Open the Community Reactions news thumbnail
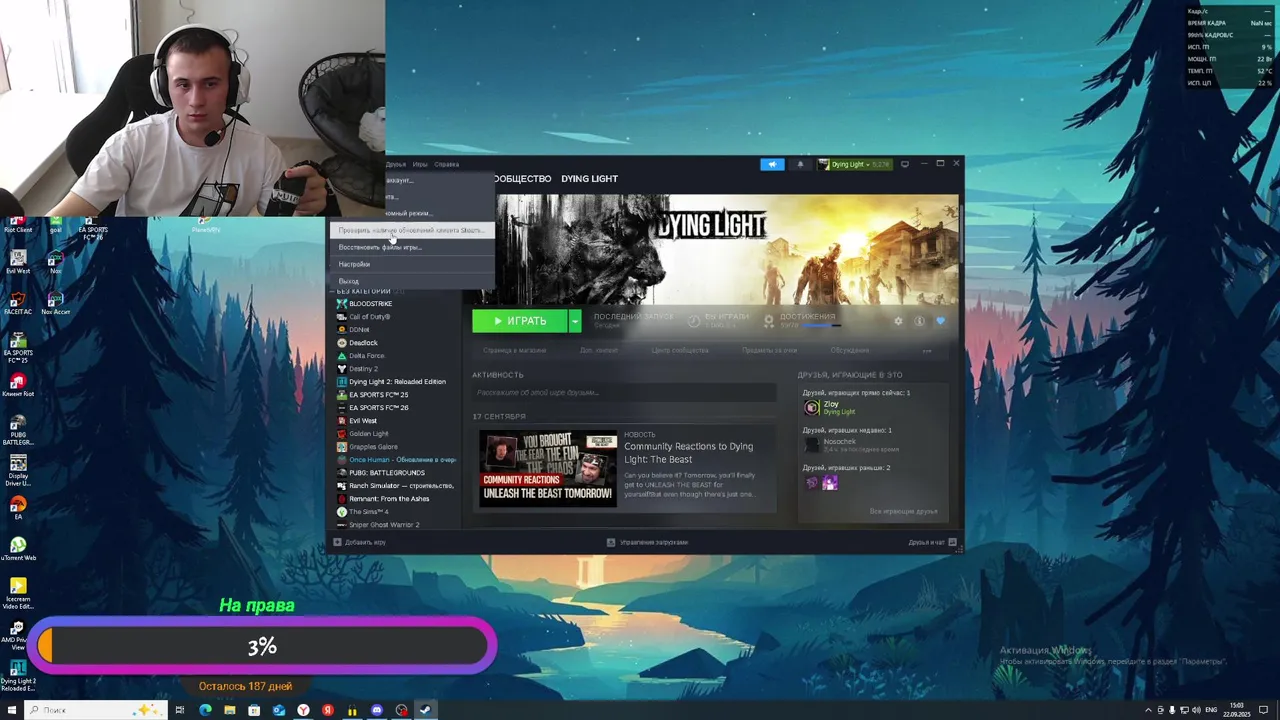 [548, 468]
